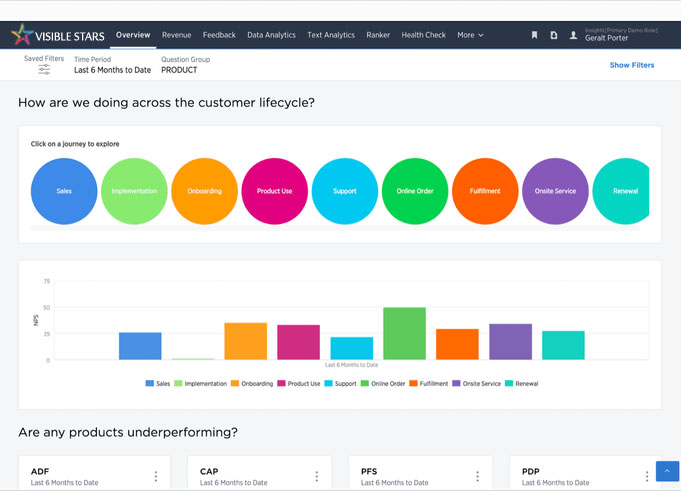Click the scroll-to-top arrow button
This screenshot has width=681, height=491.
[667, 471]
